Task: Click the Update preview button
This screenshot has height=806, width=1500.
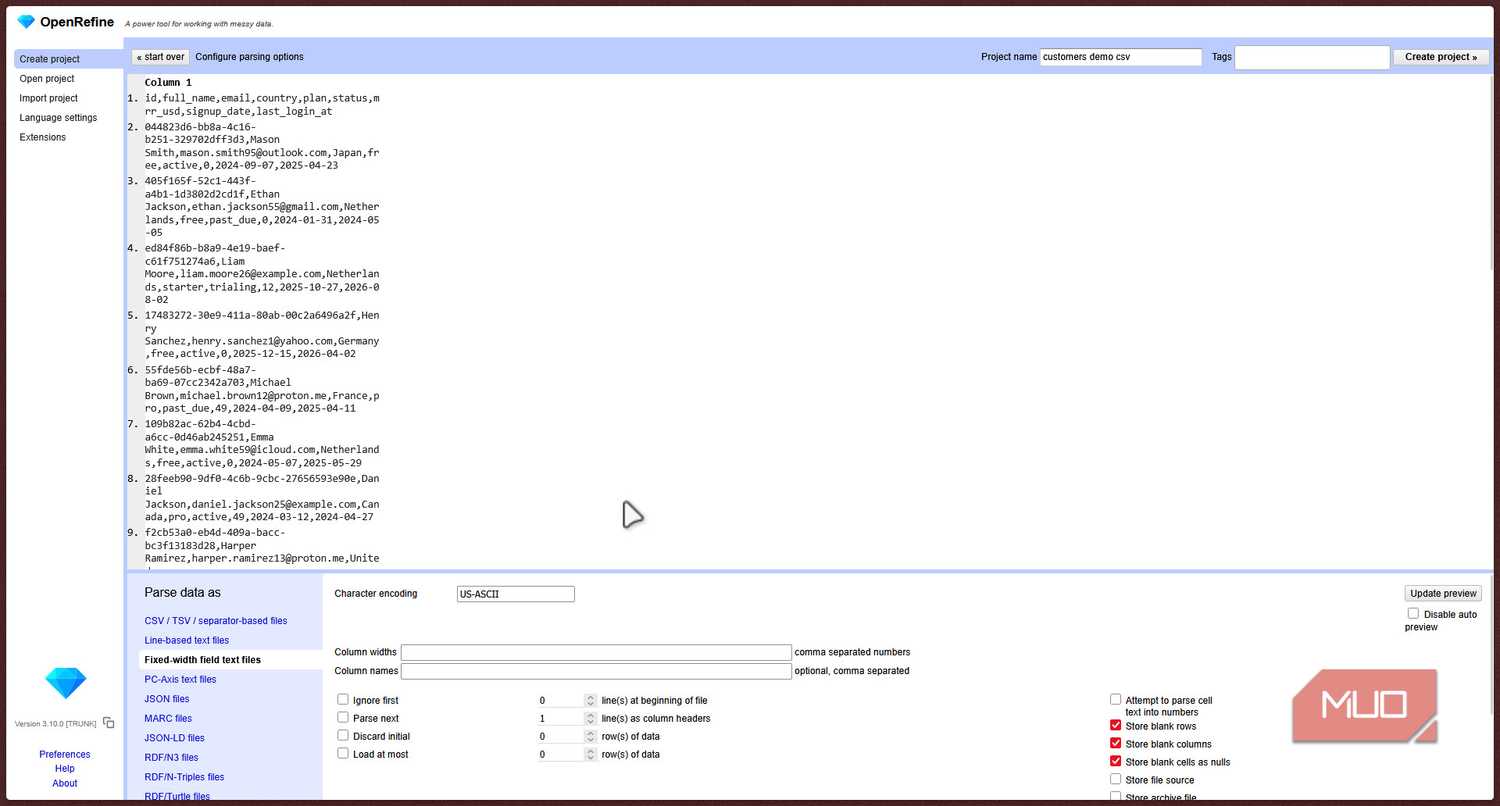Action: pyautogui.click(x=1443, y=593)
